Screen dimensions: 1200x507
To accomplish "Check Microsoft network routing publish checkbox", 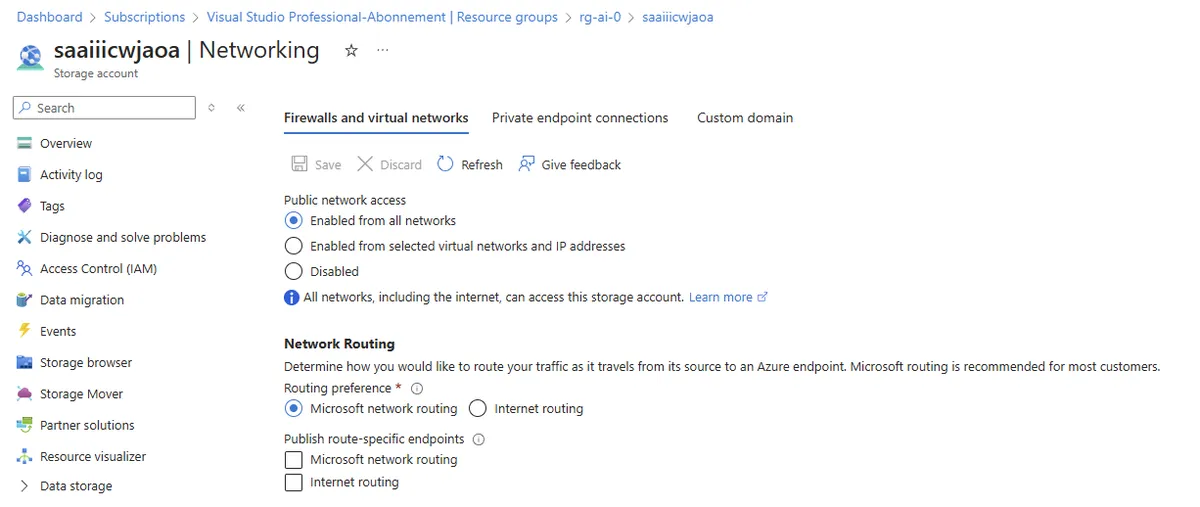I will click(x=293, y=460).
